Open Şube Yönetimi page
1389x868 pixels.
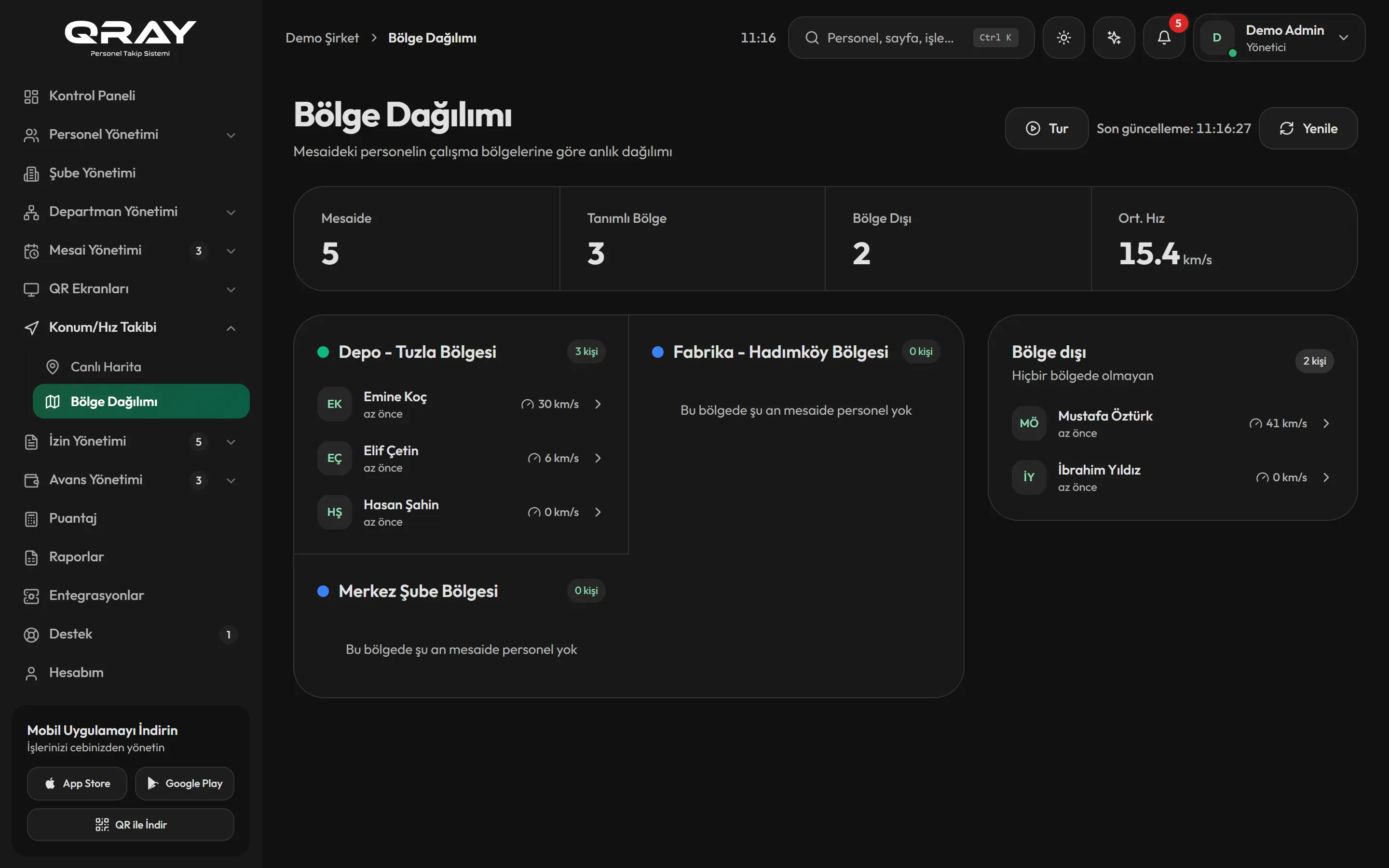(131, 173)
